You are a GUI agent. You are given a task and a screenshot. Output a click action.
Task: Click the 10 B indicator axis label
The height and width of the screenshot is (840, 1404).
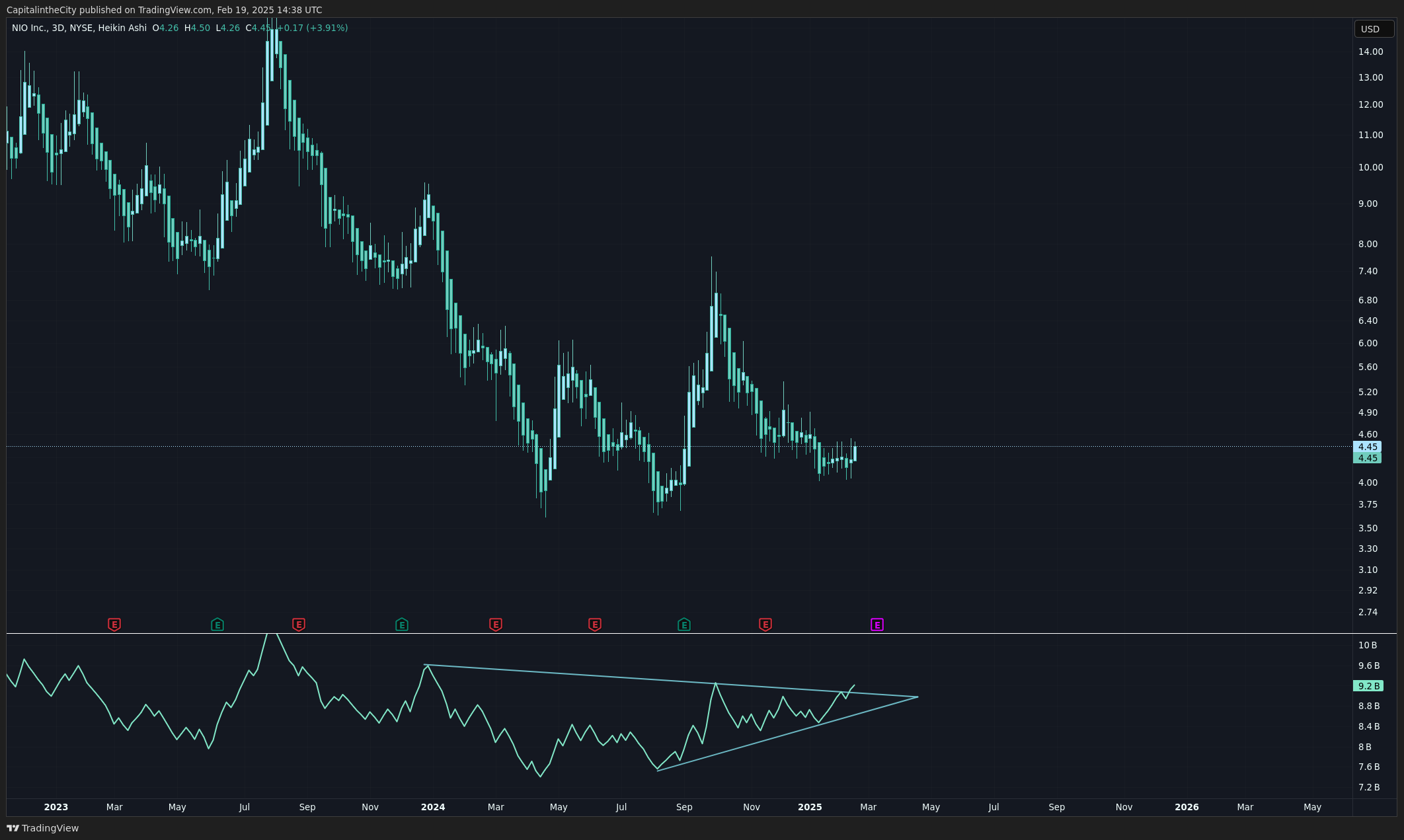click(x=1368, y=645)
